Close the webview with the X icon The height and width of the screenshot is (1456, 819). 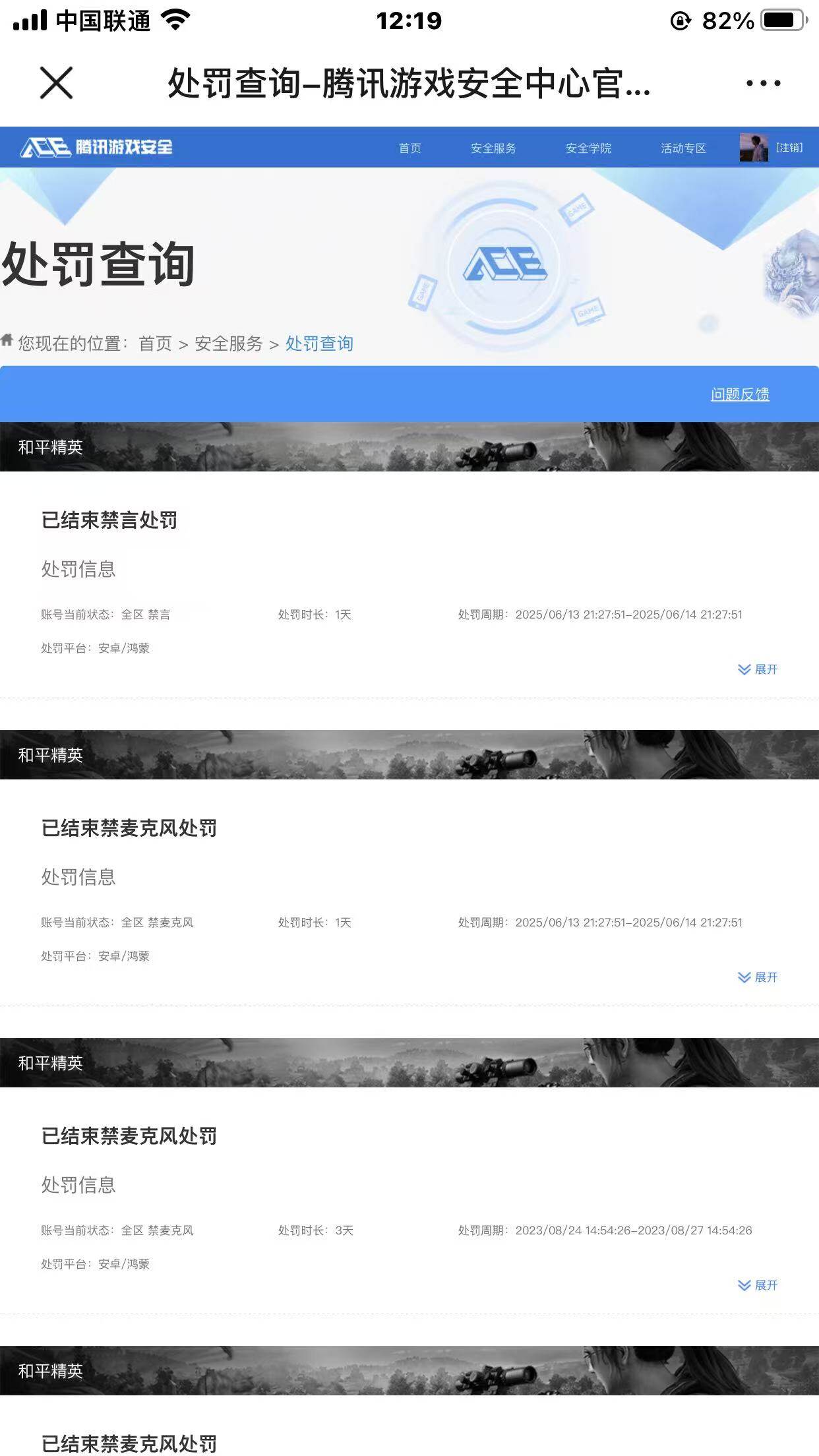(x=56, y=83)
